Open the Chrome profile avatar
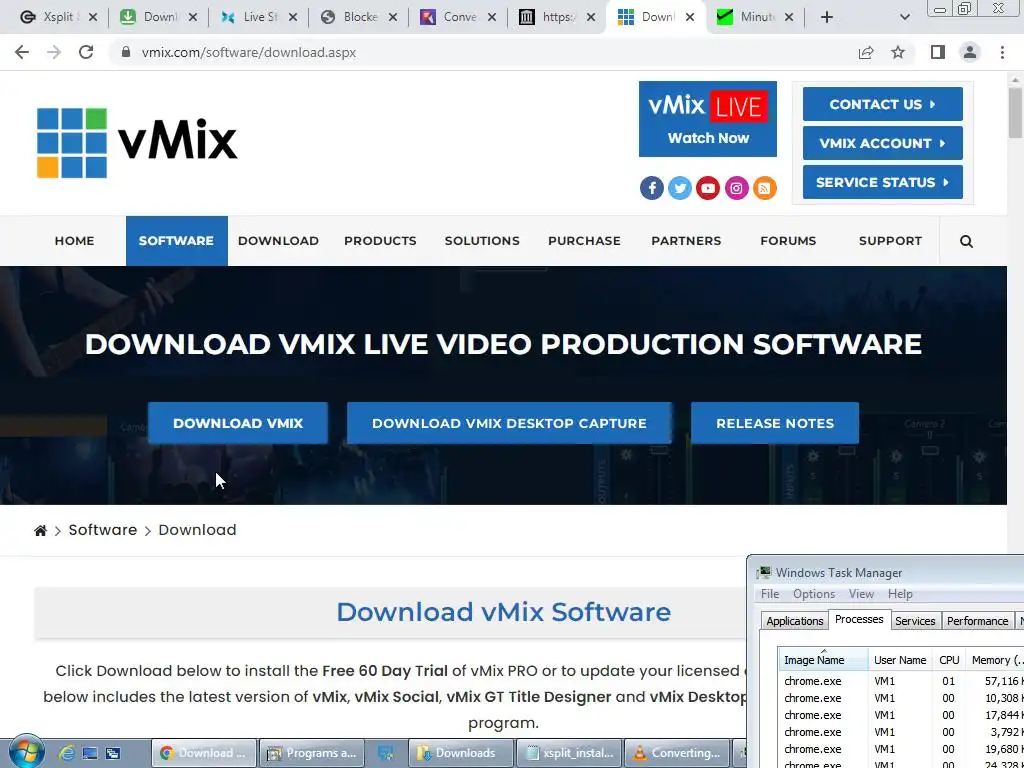1024x768 pixels. coord(970,52)
